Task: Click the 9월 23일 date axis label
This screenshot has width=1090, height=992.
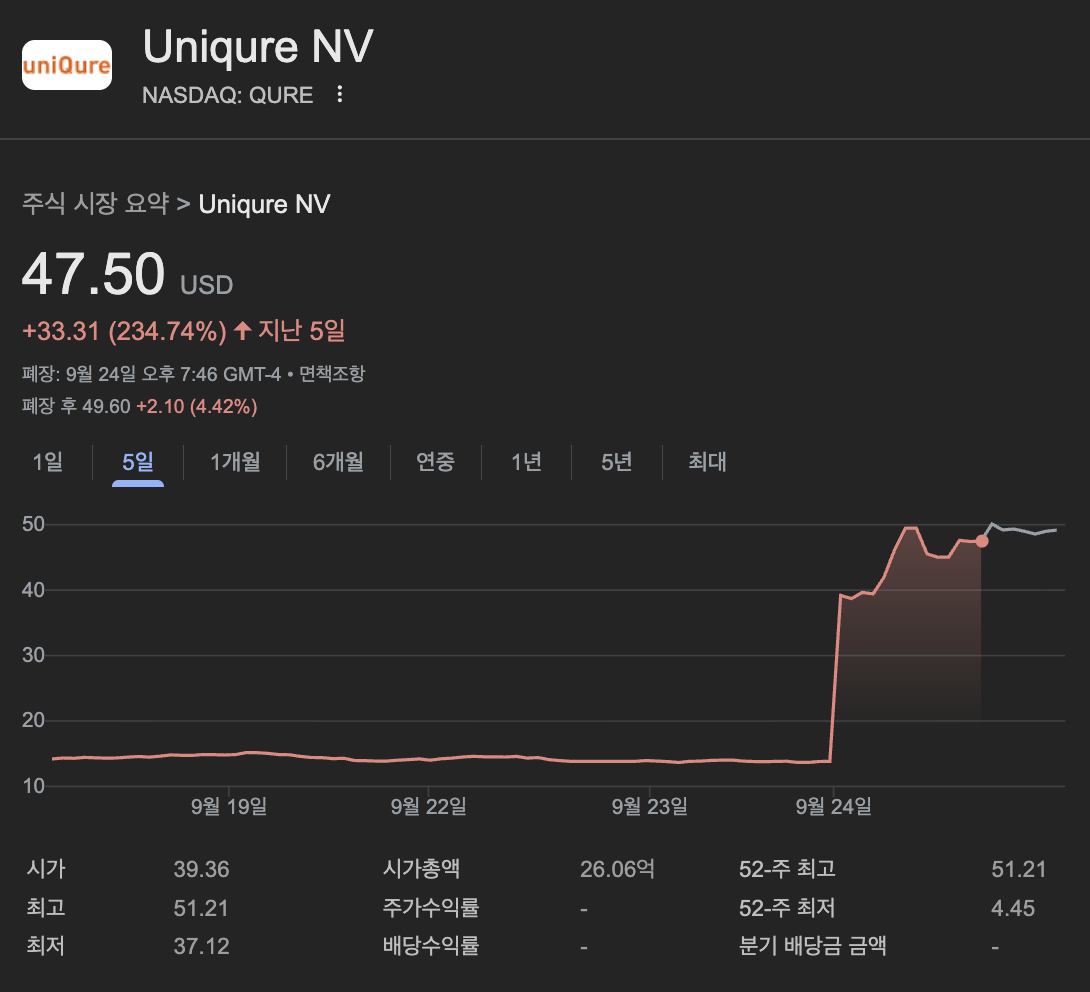Action: [x=649, y=806]
